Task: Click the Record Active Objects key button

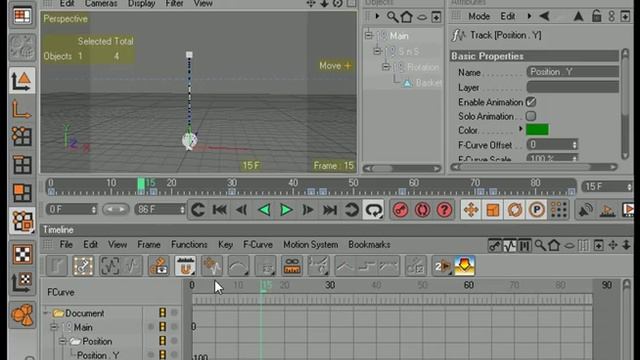Action: [x=400, y=210]
